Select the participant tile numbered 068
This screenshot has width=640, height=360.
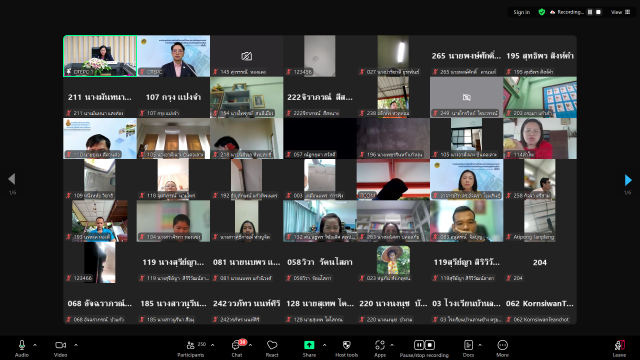click(x=100, y=304)
